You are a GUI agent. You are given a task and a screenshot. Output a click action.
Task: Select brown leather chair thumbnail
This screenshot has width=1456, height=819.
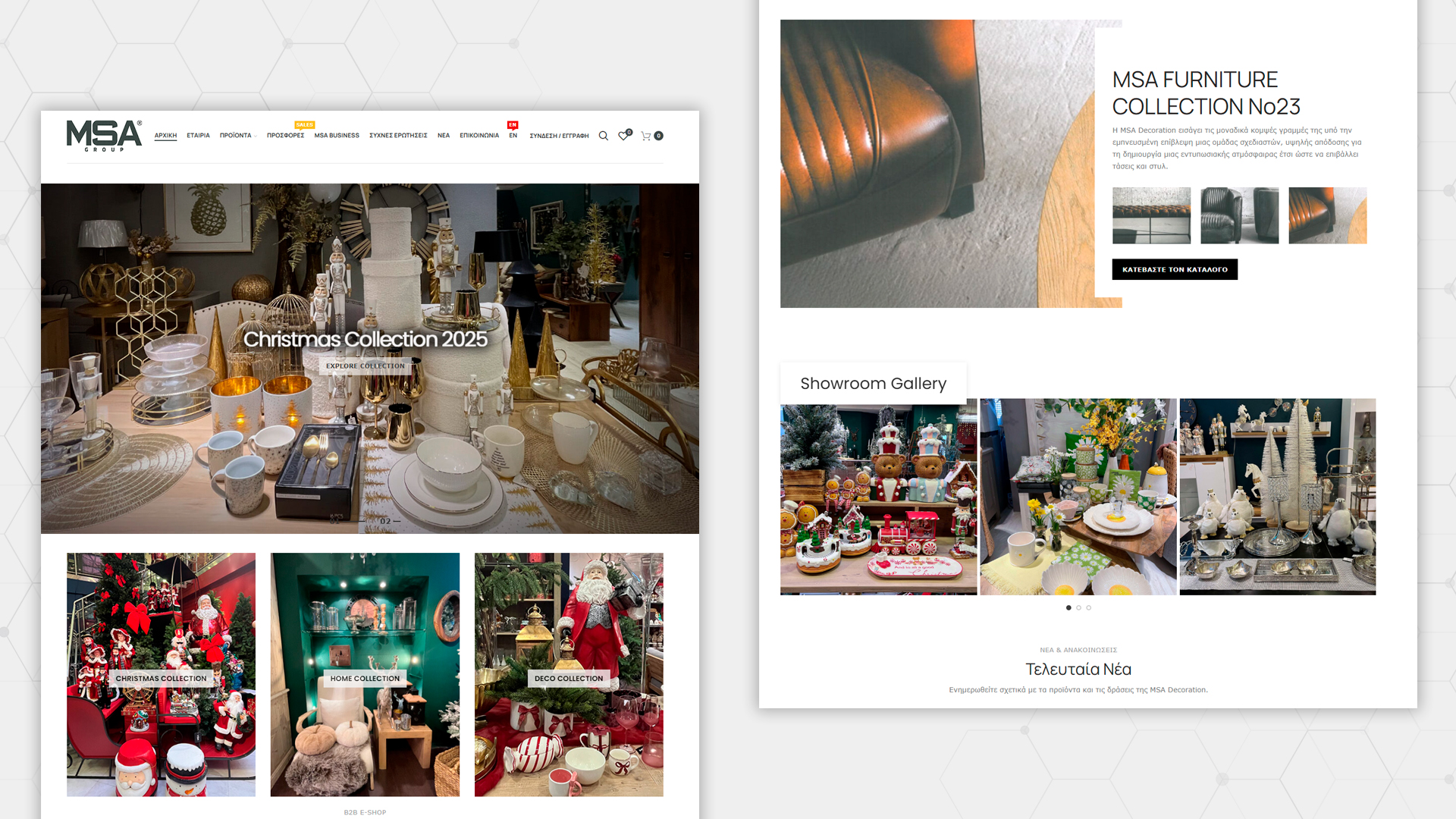(1327, 215)
